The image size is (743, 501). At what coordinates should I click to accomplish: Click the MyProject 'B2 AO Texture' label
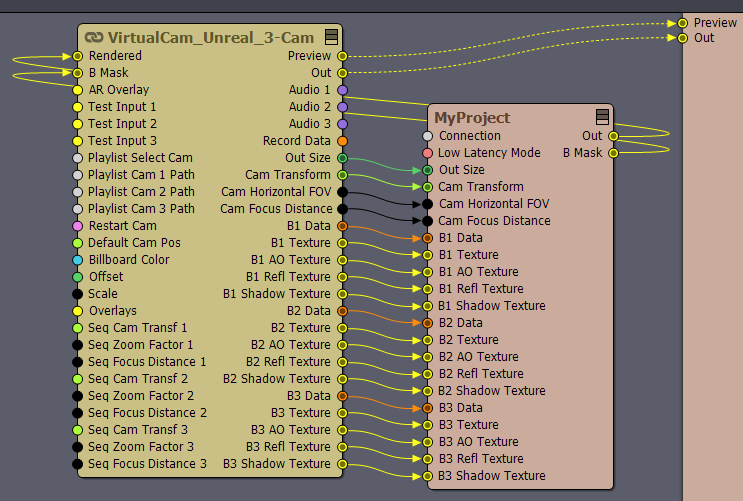(x=479, y=357)
